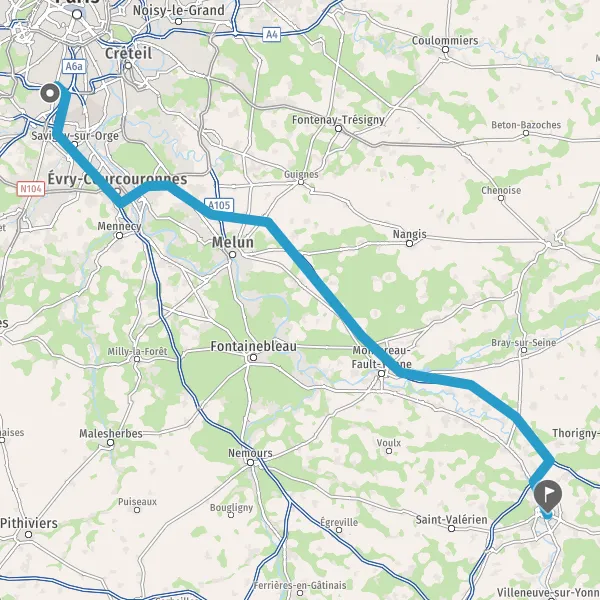Click the Milly-la-Forêt town marker

[137, 359]
